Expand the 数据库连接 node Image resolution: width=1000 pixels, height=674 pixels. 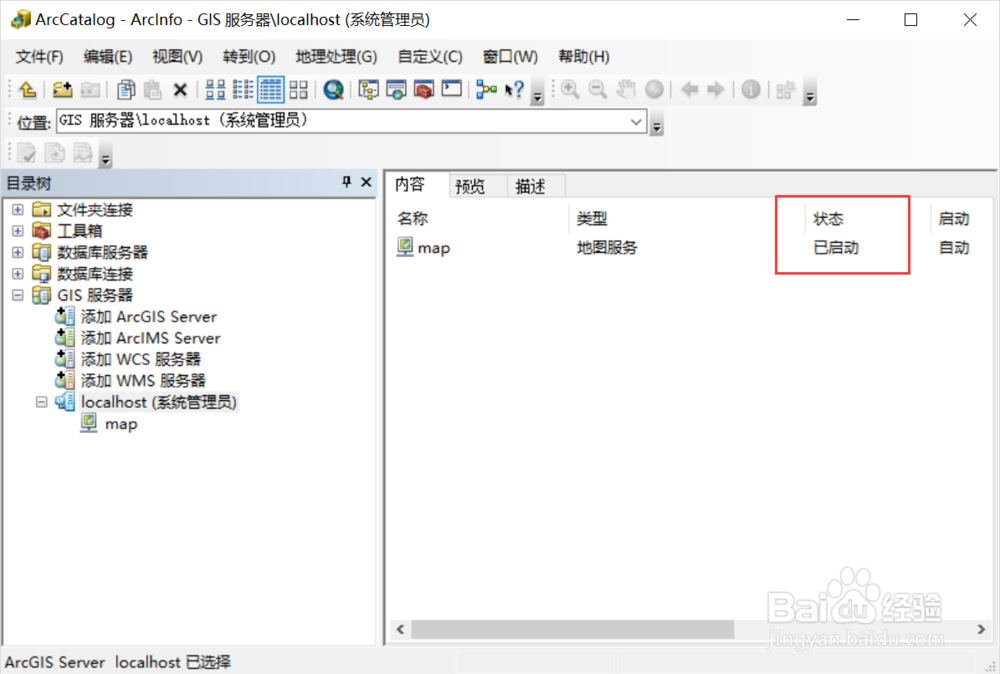(18, 274)
